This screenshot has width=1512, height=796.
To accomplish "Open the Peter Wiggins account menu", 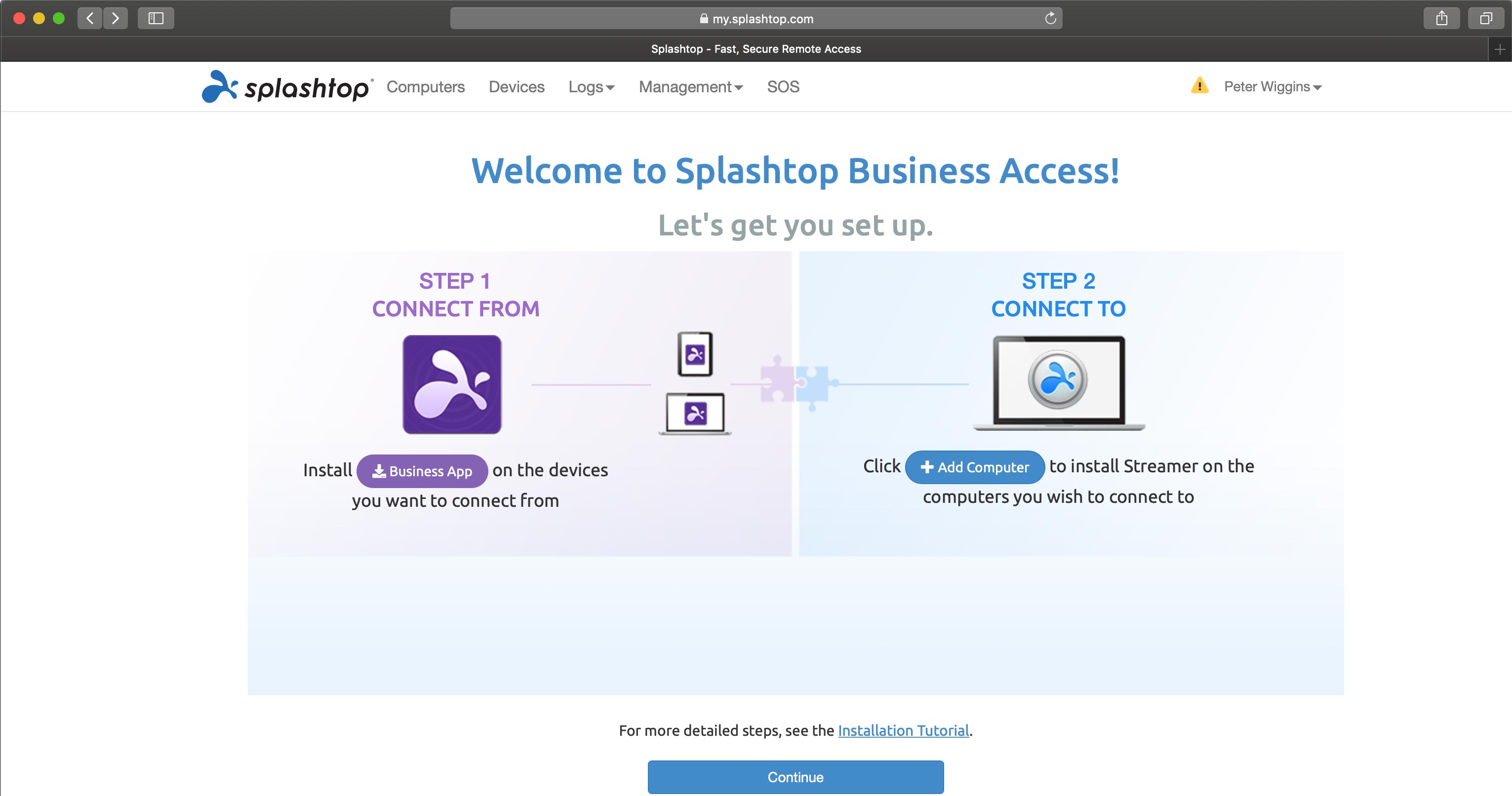I will [1273, 87].
